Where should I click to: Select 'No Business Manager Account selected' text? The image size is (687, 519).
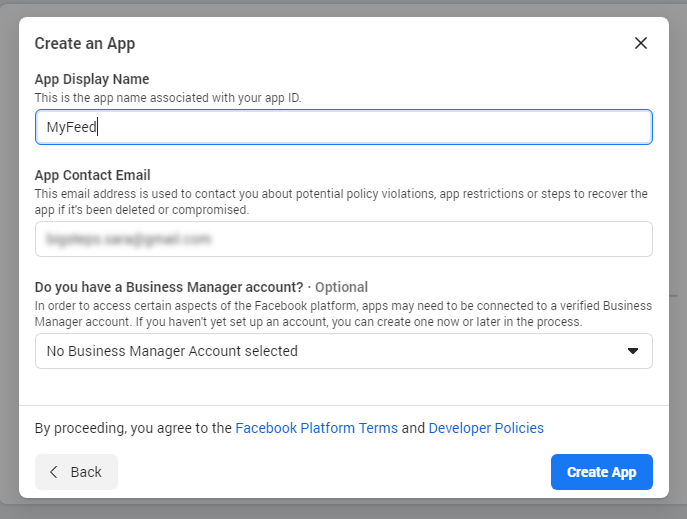(x=172, y=351)
